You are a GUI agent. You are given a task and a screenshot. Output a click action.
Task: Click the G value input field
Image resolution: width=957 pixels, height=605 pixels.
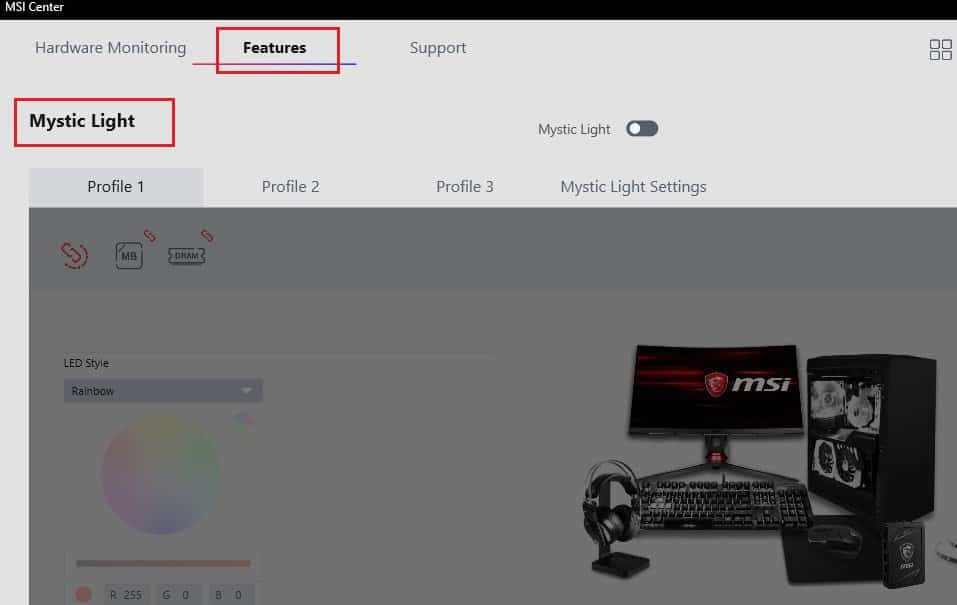coord(179,595)
